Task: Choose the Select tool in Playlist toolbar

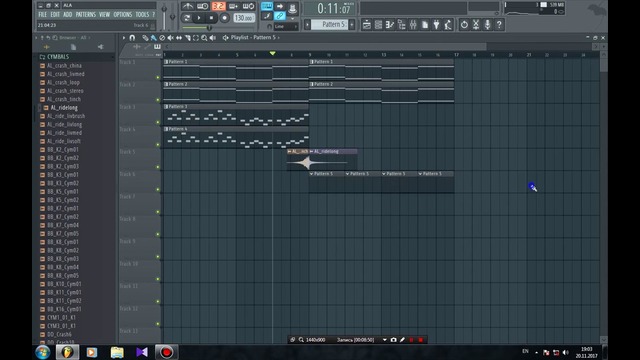Action: click(196, 38)
